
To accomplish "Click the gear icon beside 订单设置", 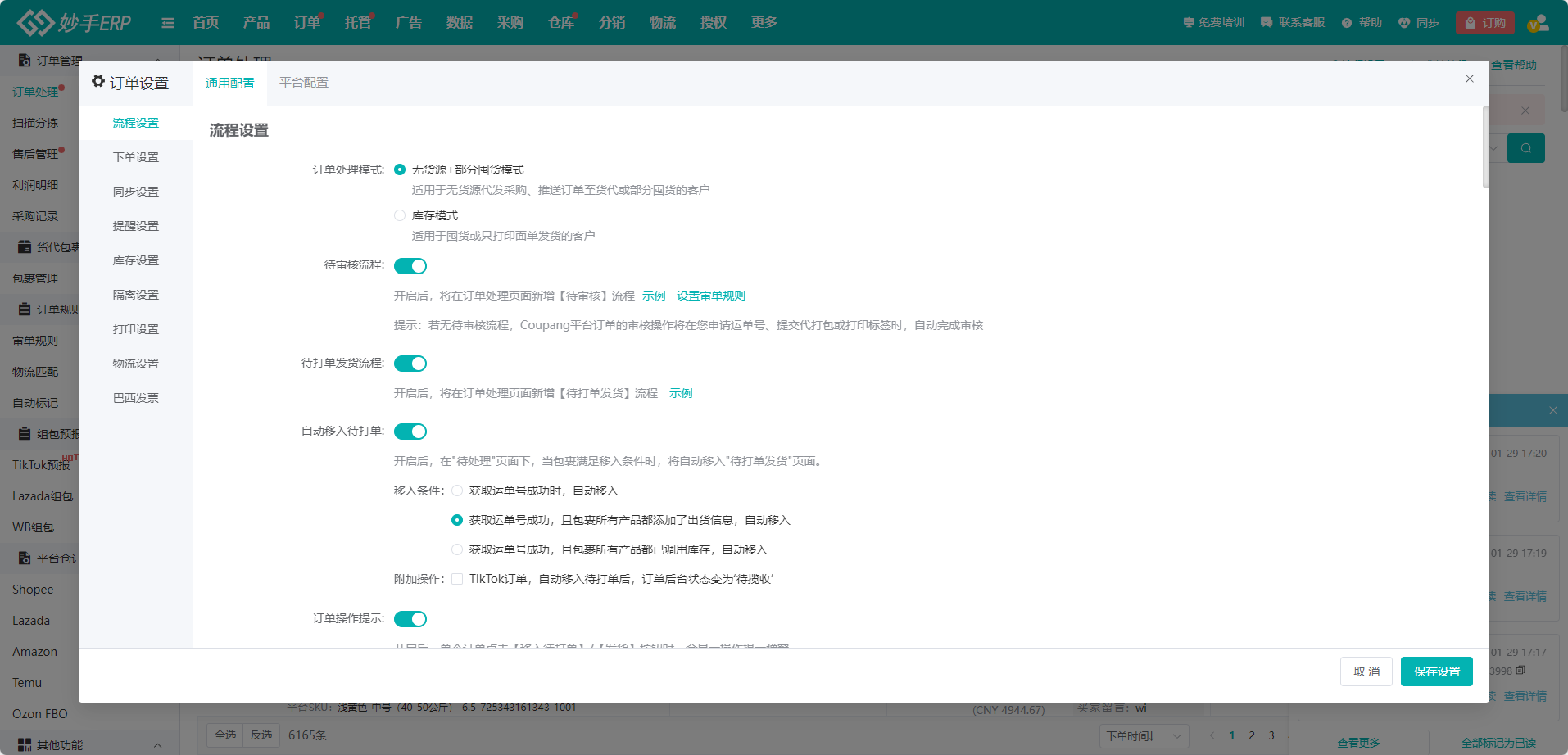I will [x=98, y=82].
